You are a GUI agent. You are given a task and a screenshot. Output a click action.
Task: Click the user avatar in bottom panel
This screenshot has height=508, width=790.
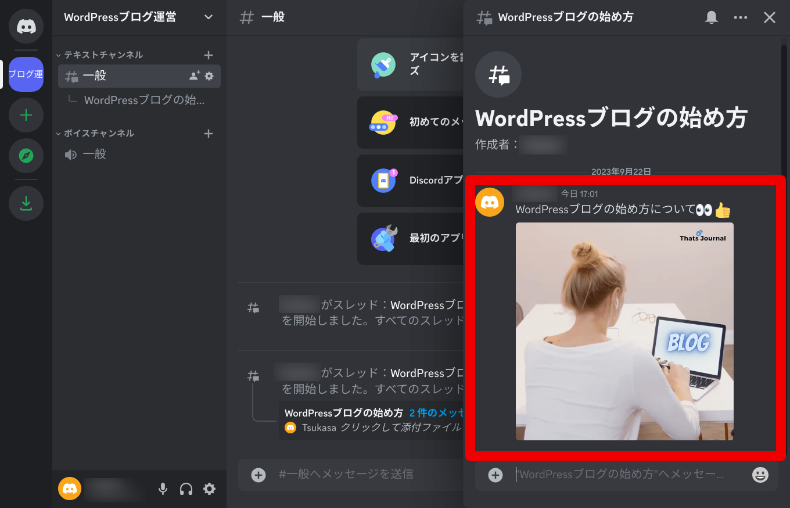pyautogui.click(x=70, y=488)
